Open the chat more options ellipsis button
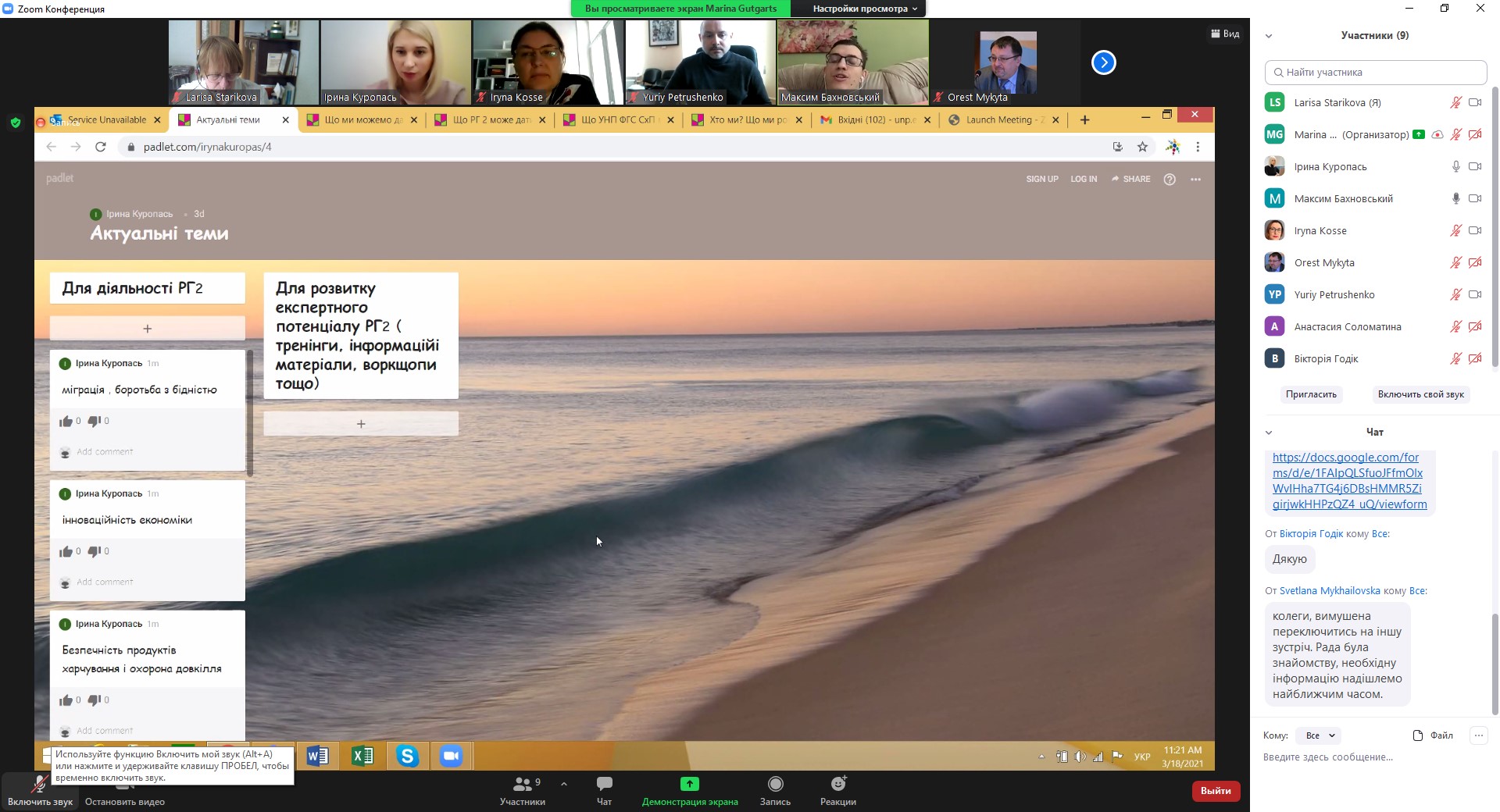Image resolution: width=1500 pixels, height=812 pixels. tap(1478, 735)
